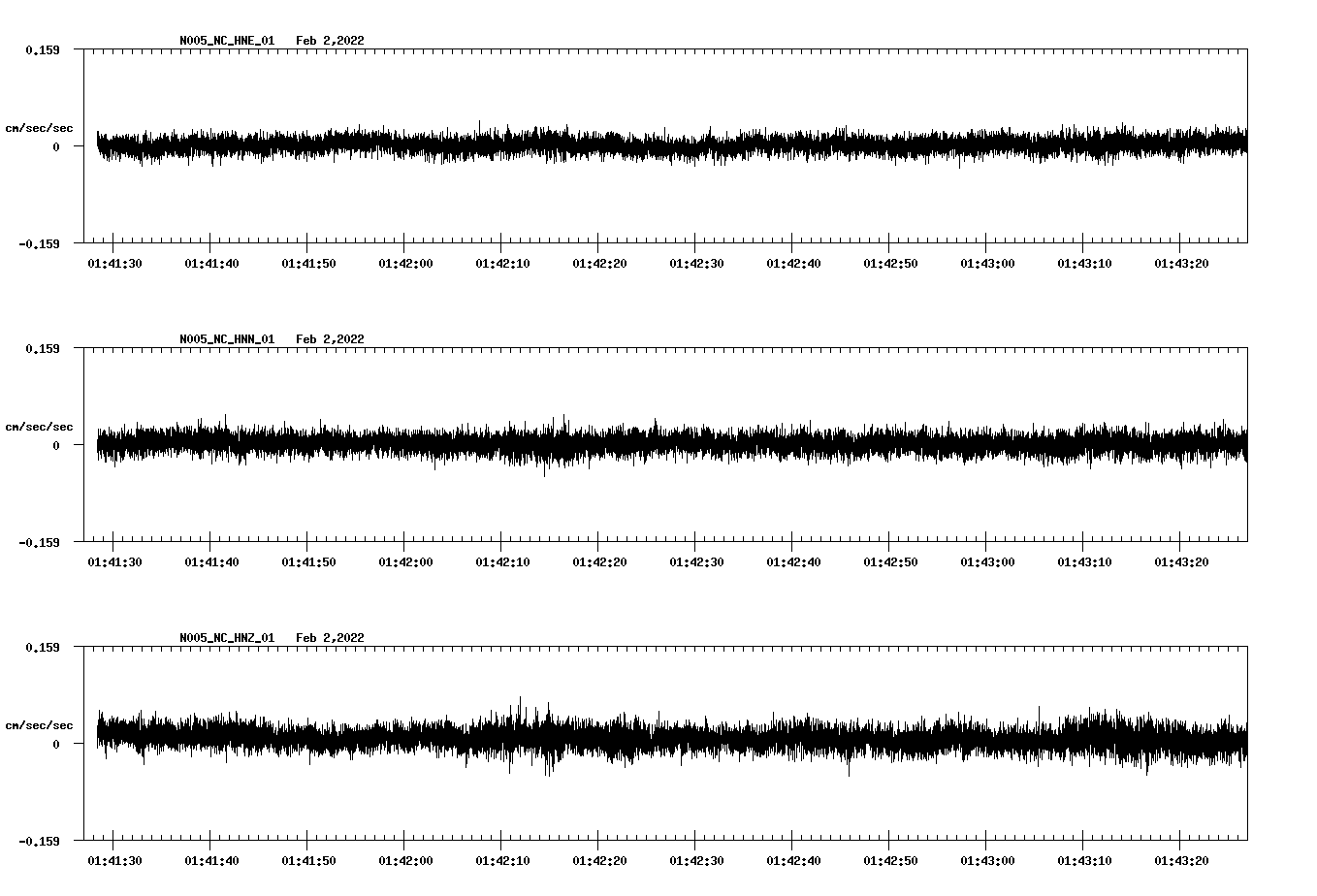Select the zero baseline label on HNN axis
The image size is (1317, 896).
coord(56,446)
